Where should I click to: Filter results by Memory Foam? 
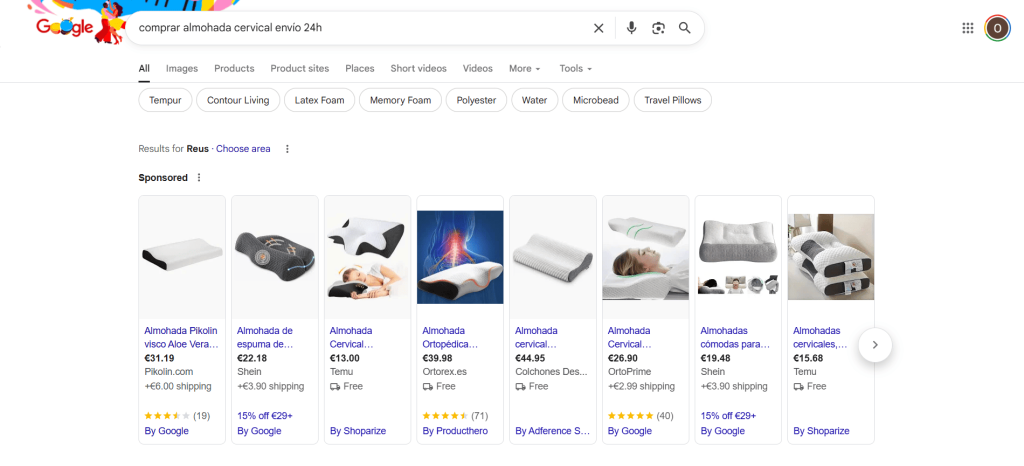pos(400,100)
